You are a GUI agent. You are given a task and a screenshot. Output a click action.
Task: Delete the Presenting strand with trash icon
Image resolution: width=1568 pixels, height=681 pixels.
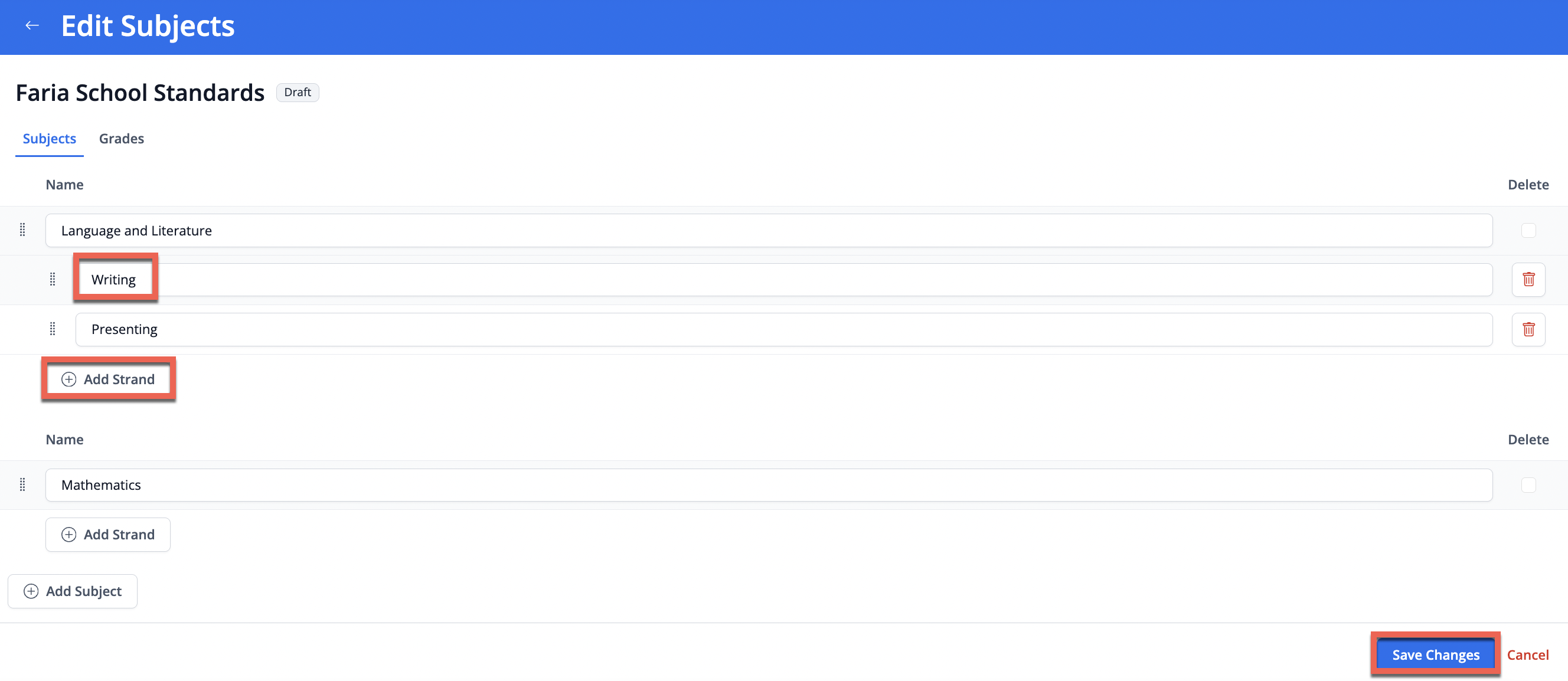1528,329
